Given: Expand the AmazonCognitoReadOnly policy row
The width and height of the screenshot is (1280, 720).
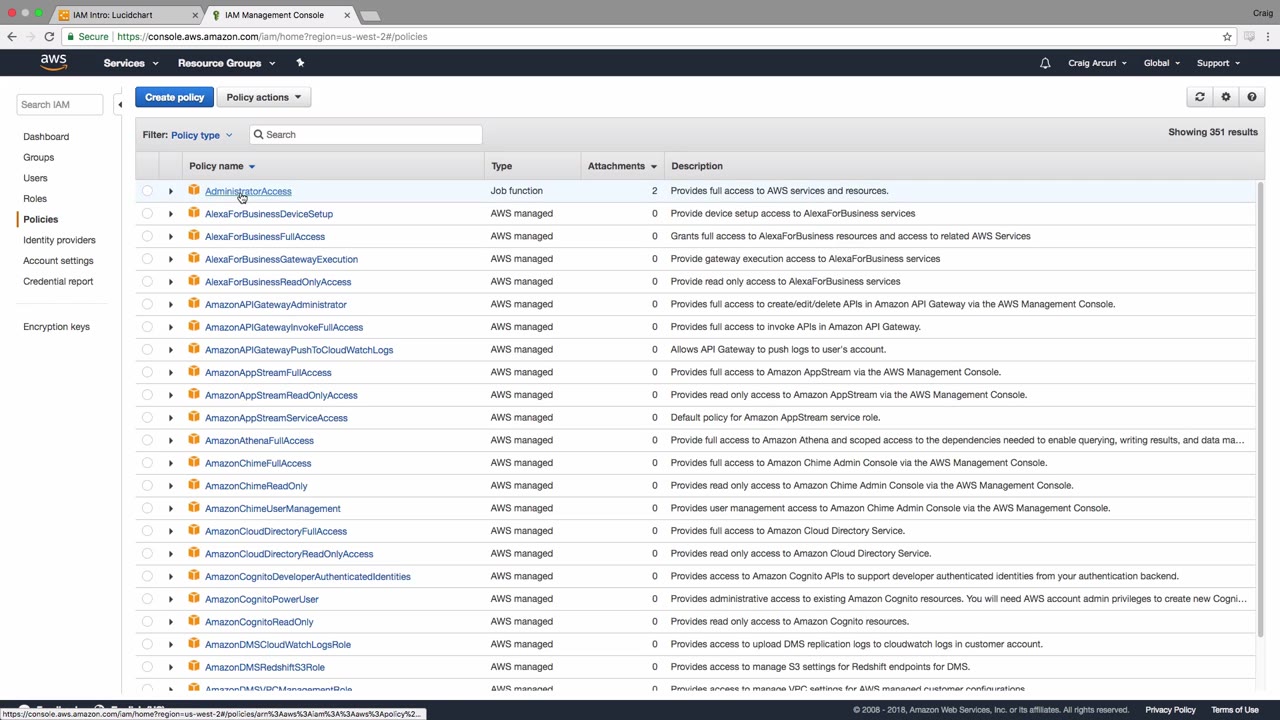Looking at the screenshot, I should (x=170, y=621).
